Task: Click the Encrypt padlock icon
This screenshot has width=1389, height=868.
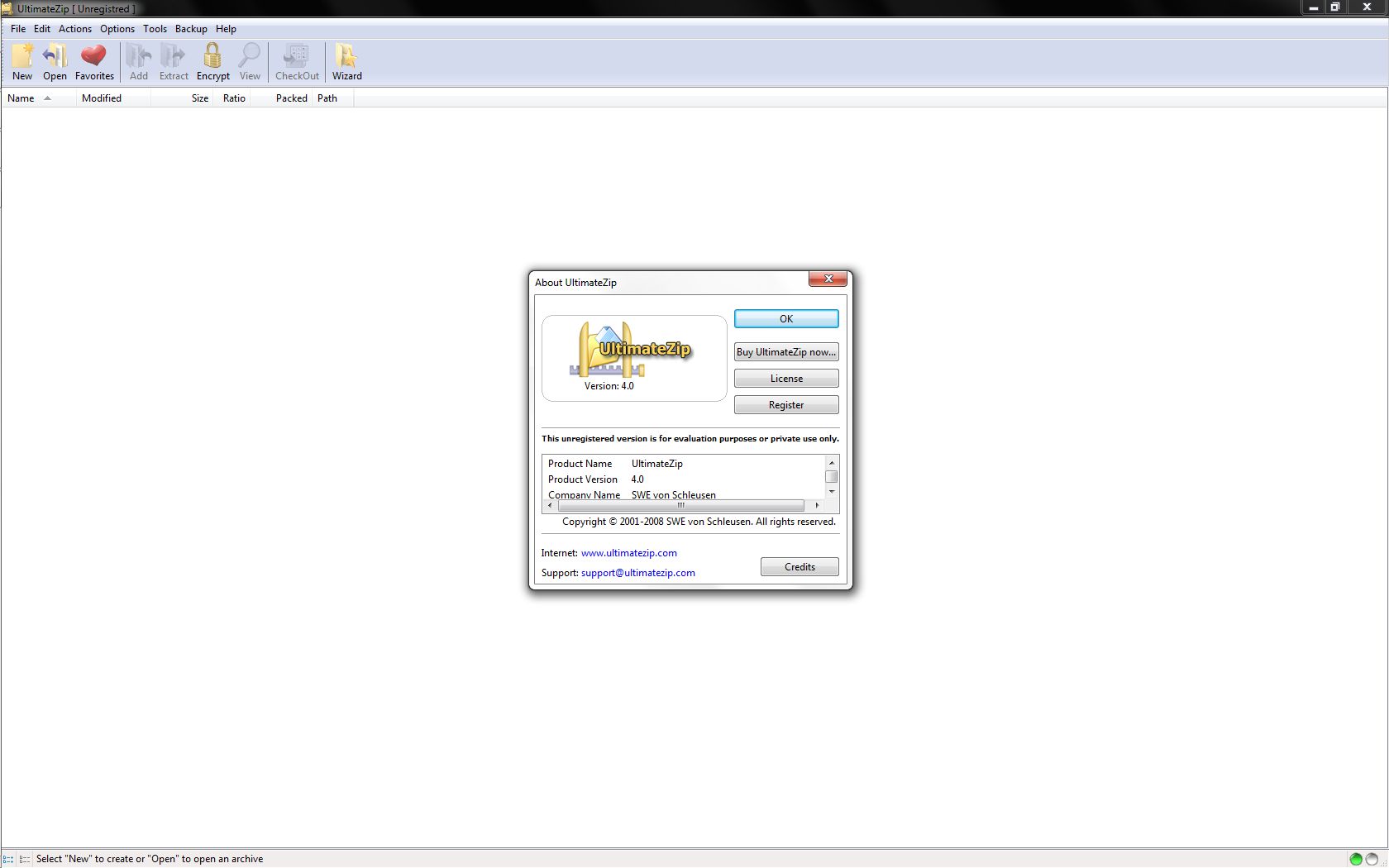Action: [212, 62]
